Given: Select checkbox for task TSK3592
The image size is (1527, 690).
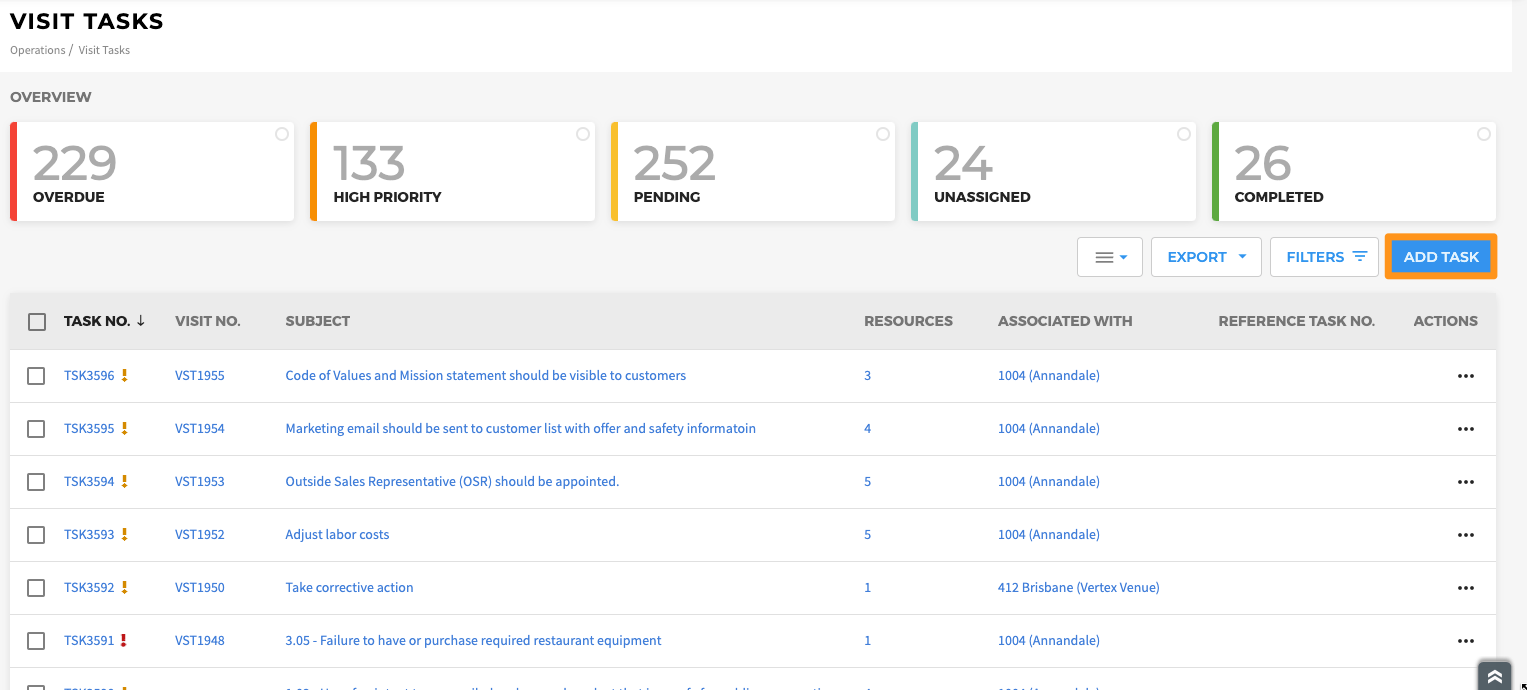Looking at the screenshot, I should click(x=36, y=588).
